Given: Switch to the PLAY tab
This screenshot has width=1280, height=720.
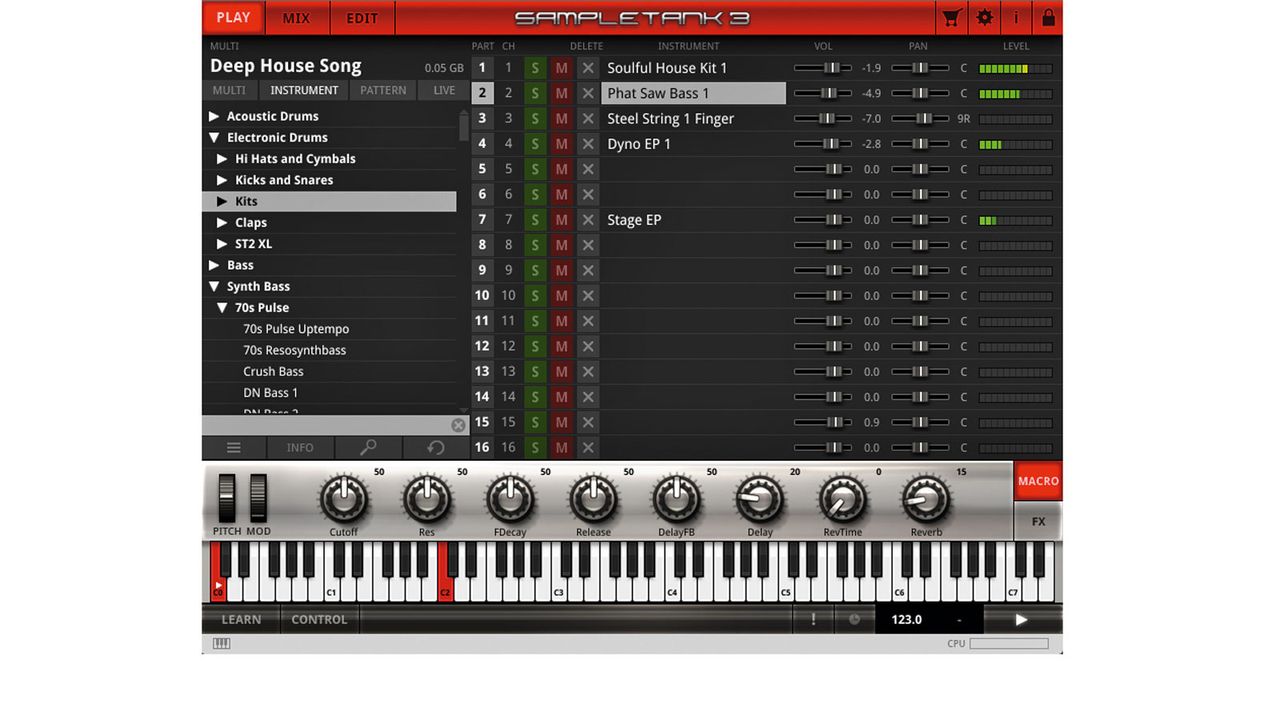Looking at the screenshot, I should pyautogui.click(x=233, y=18).
